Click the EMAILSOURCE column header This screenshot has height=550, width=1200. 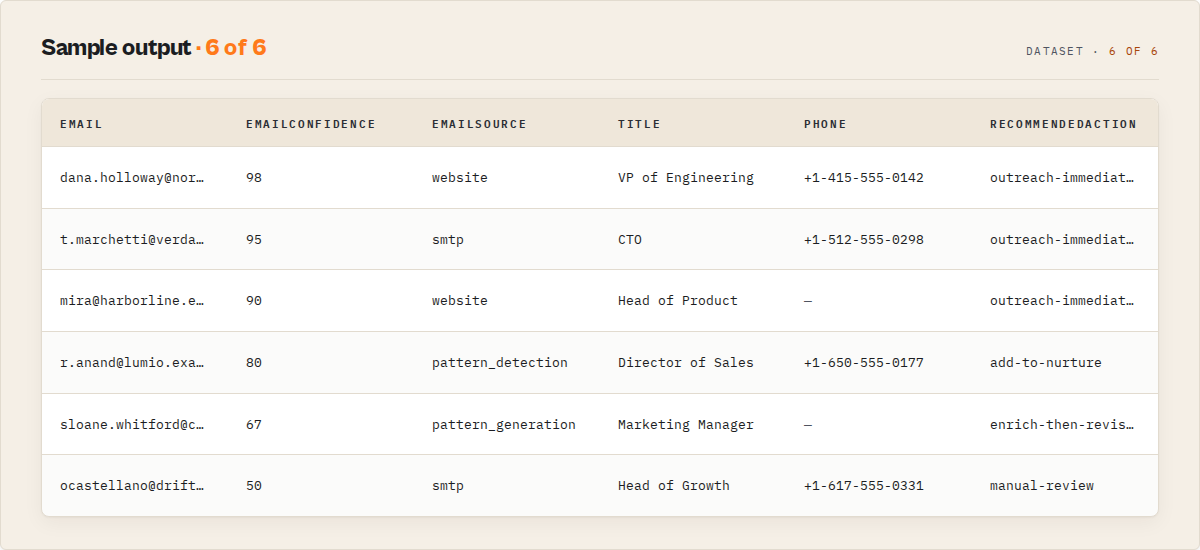point(479,124)
